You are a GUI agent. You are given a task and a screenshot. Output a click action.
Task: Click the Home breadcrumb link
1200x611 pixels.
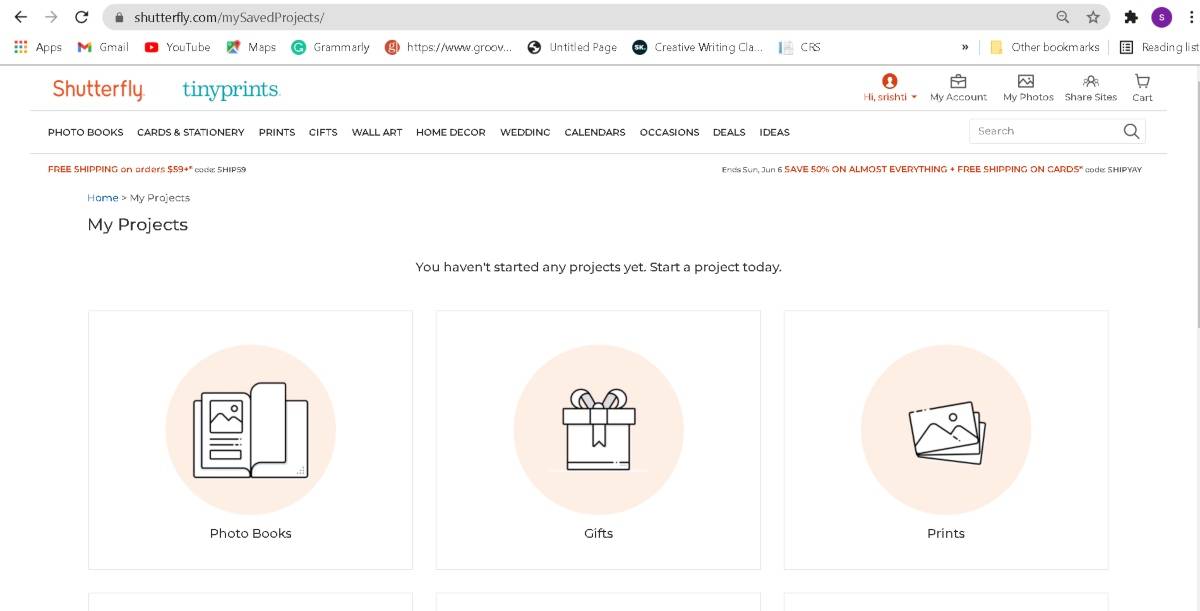(x=102, y=198)
